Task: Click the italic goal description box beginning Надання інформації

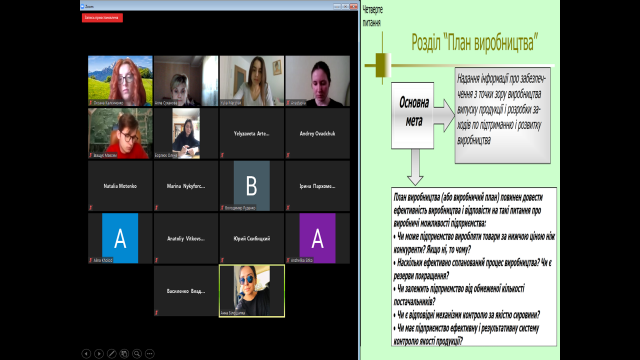Action: tap(503, 116)
